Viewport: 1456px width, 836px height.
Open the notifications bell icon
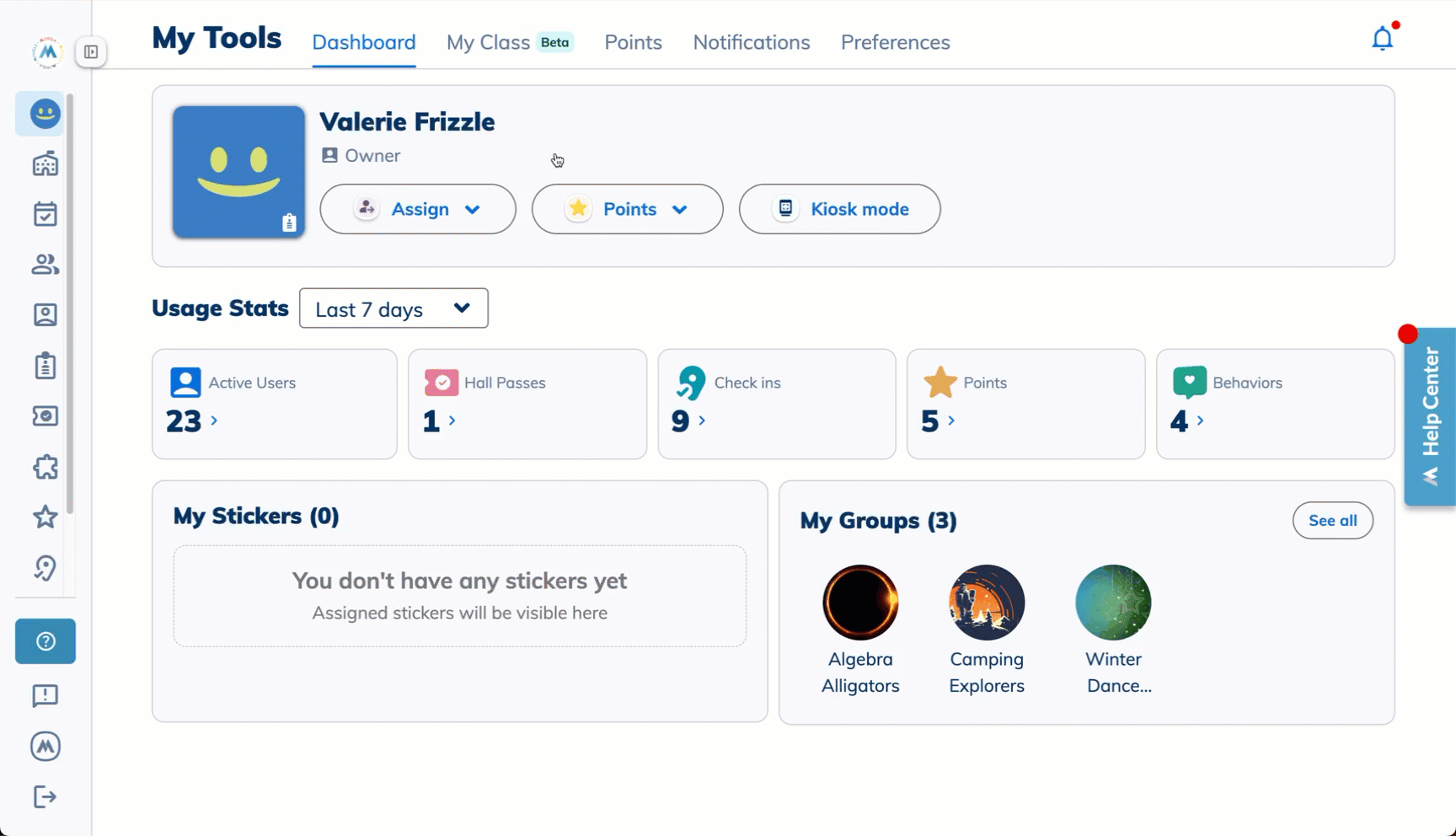[1383, 39]
